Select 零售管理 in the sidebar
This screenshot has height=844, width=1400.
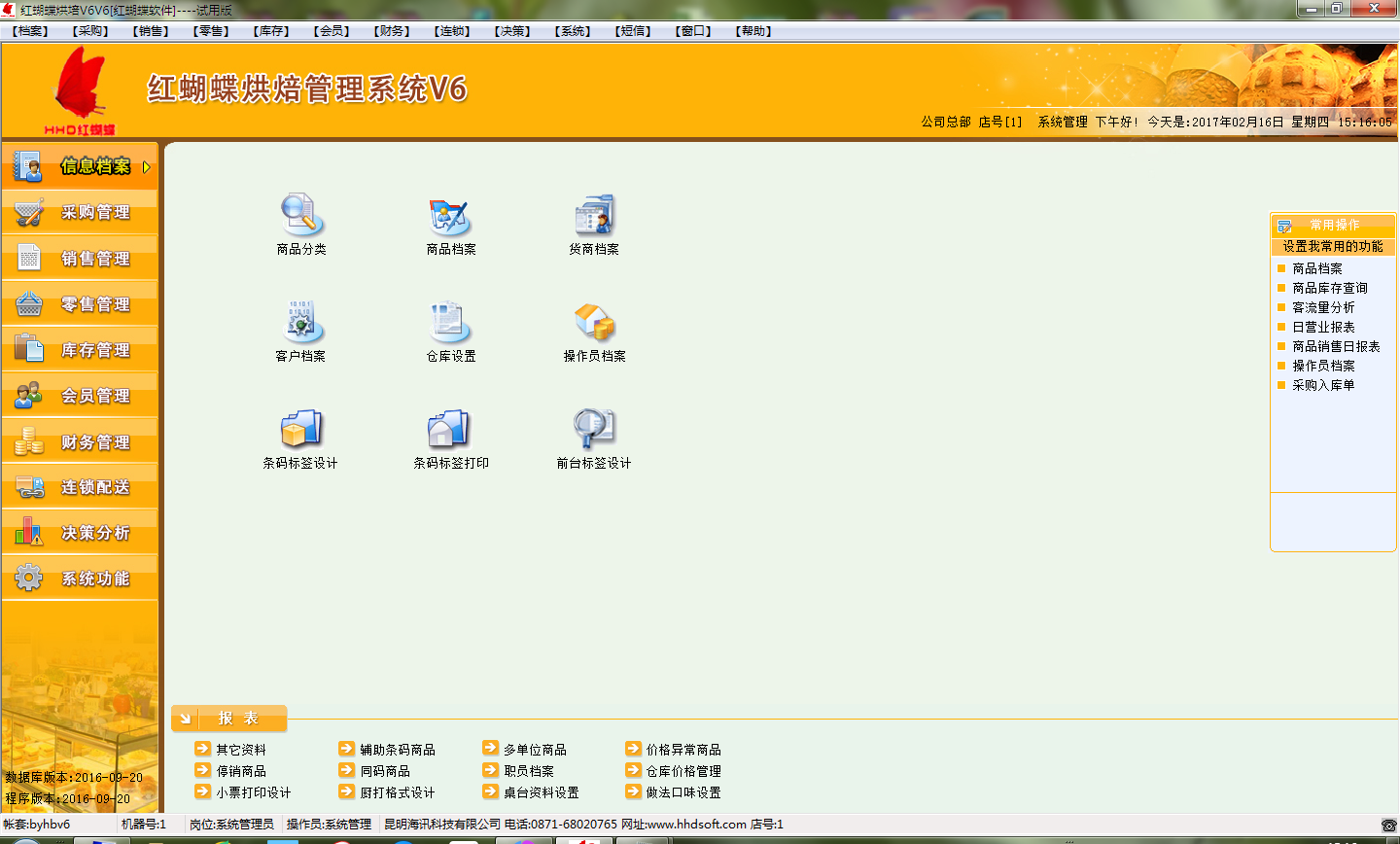click(80, 303)
